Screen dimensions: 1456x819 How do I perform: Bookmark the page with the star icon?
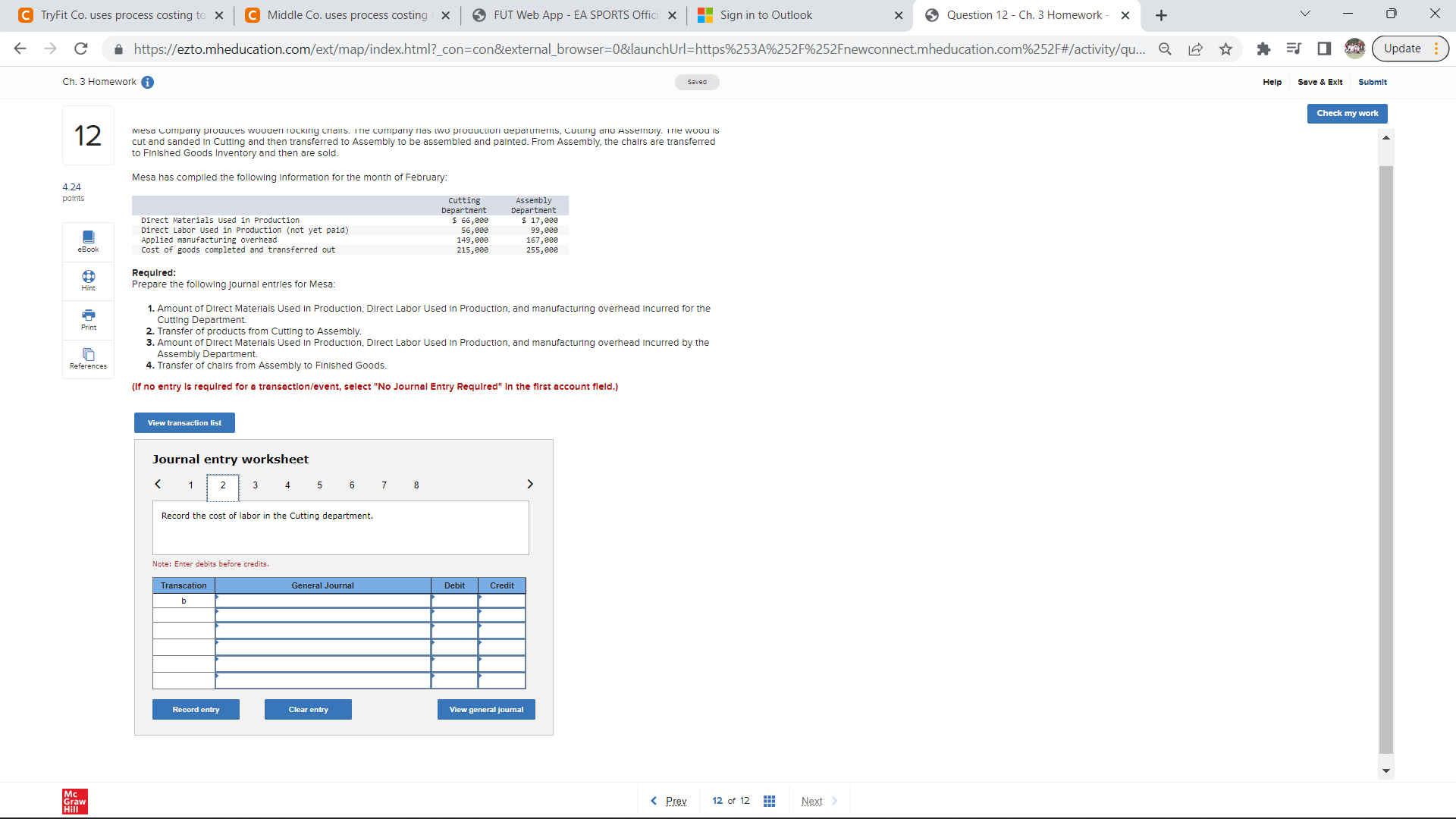pyautogui.click(x=1226, y=49)
